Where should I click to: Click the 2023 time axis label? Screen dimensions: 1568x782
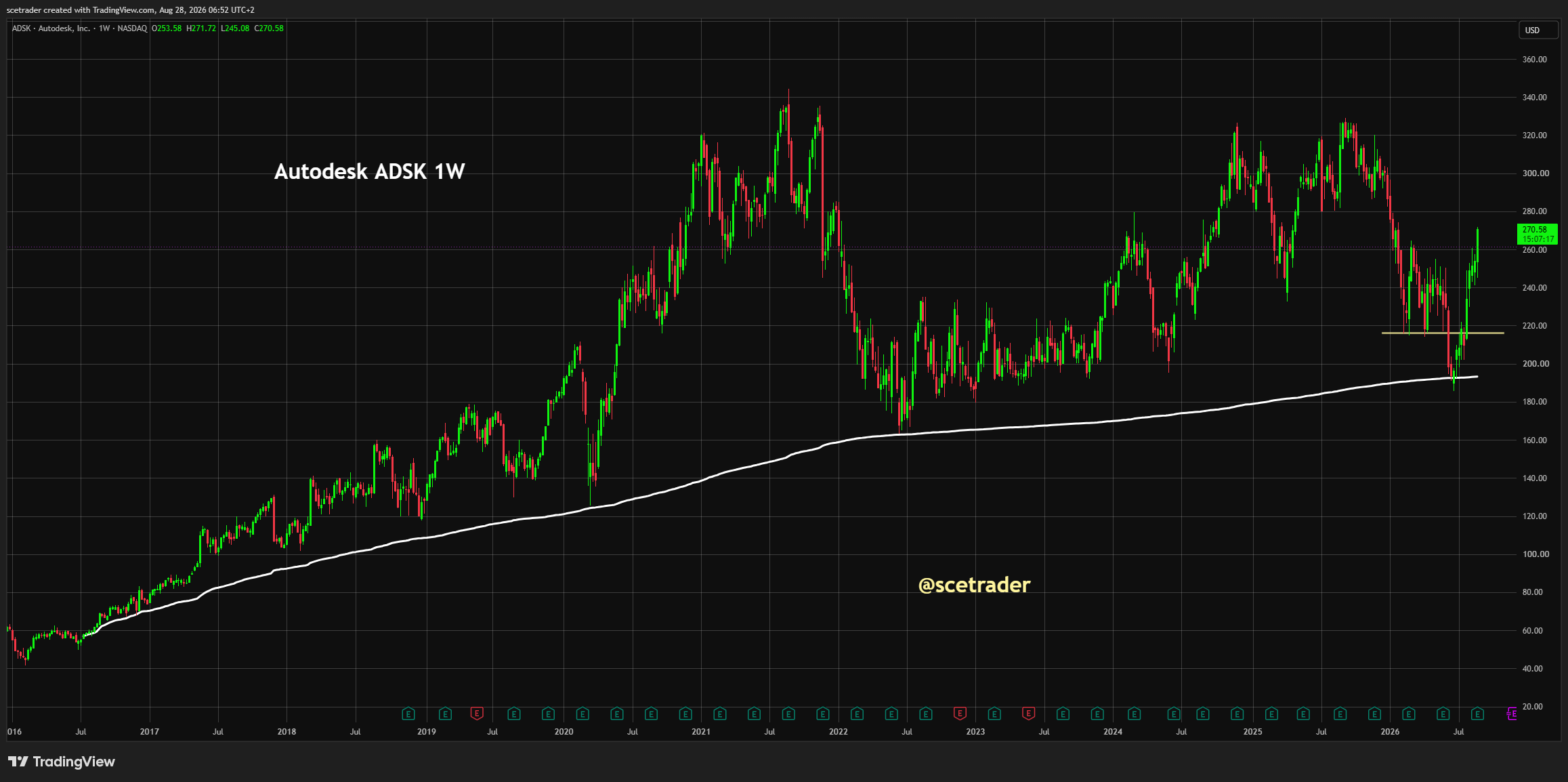tap(975, 732)
